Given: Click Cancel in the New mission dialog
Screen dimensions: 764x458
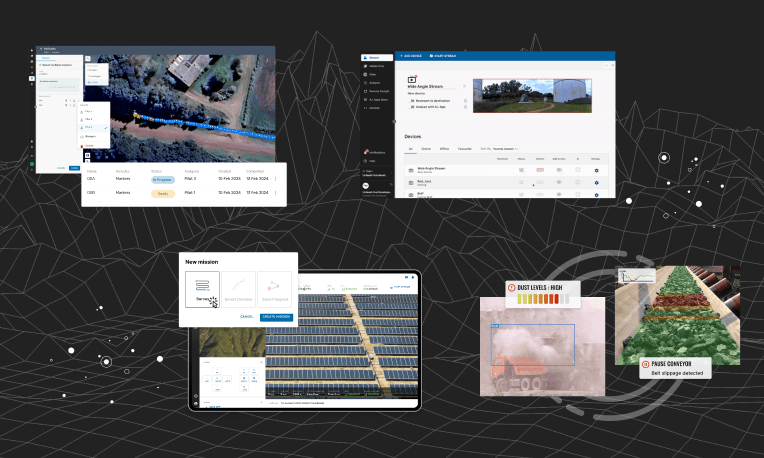Looking at the screenshot, I should 247,317.
